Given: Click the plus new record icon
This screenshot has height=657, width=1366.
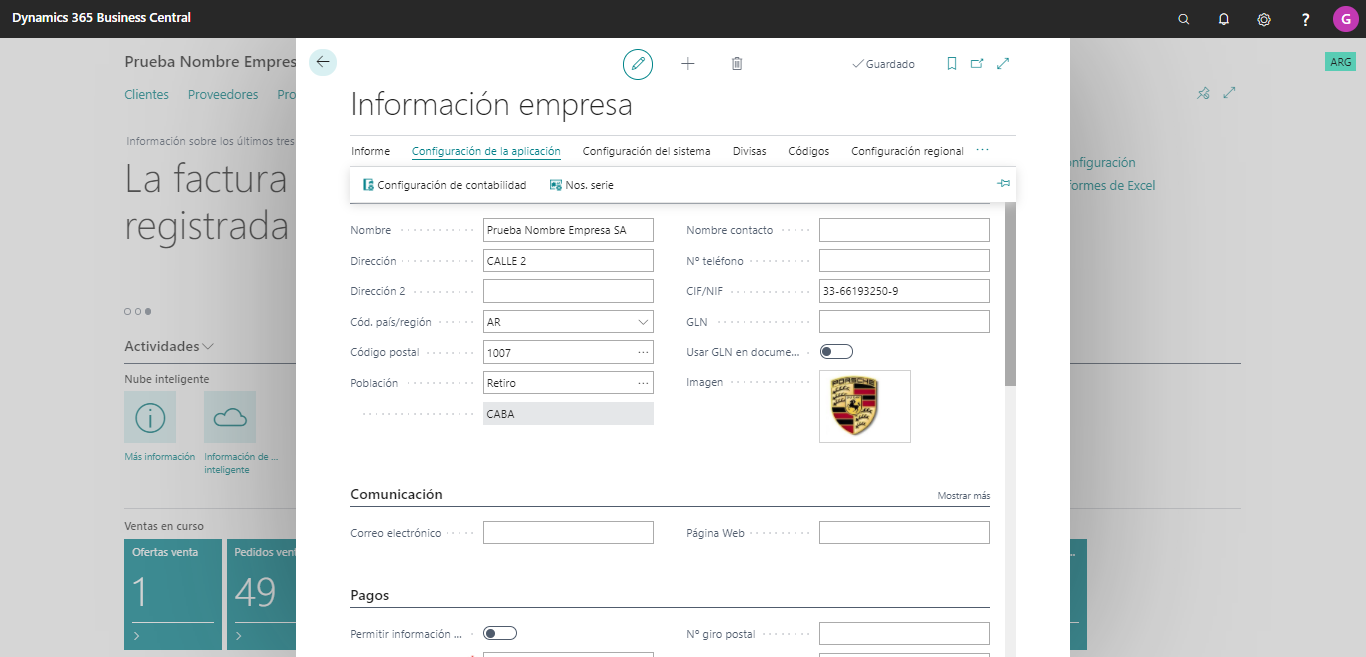Looking at the screenshot, I should (x=688, y=64).
